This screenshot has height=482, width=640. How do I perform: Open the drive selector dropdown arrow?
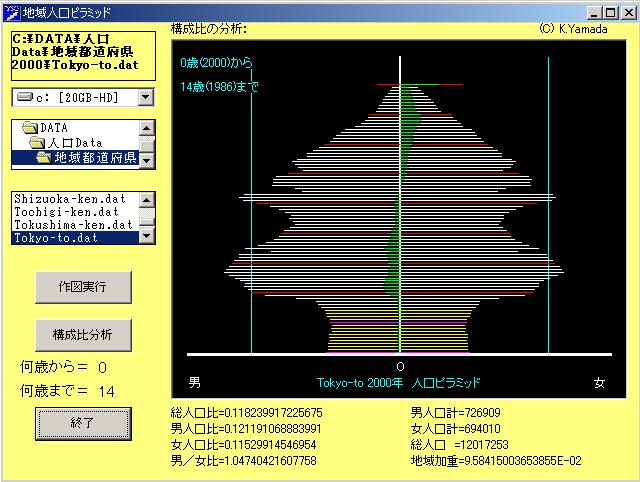click(146, 97)
